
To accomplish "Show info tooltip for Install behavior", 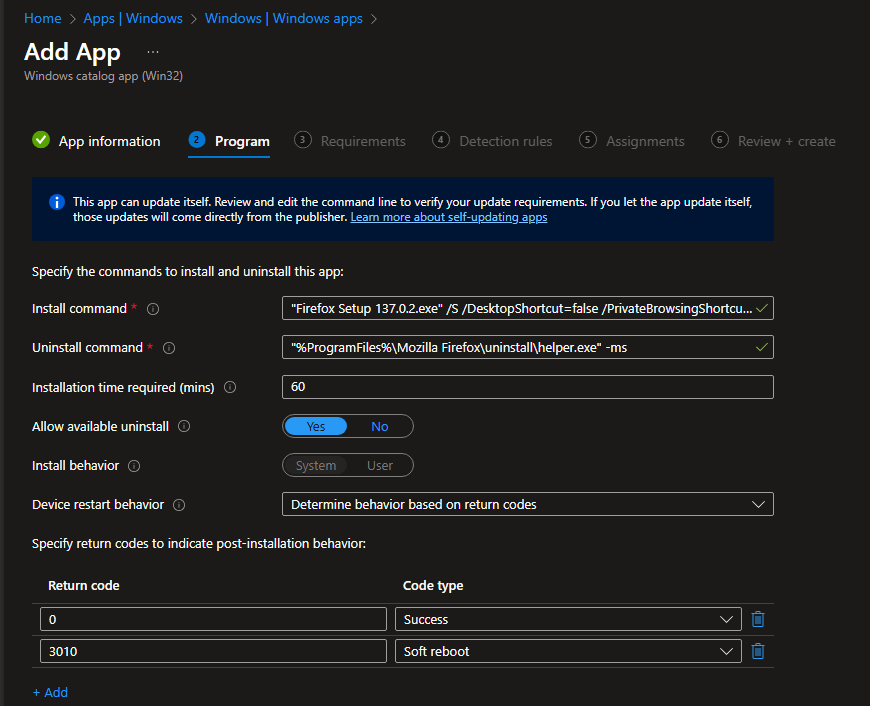I will pyautogui.click(x=134, y=466).
